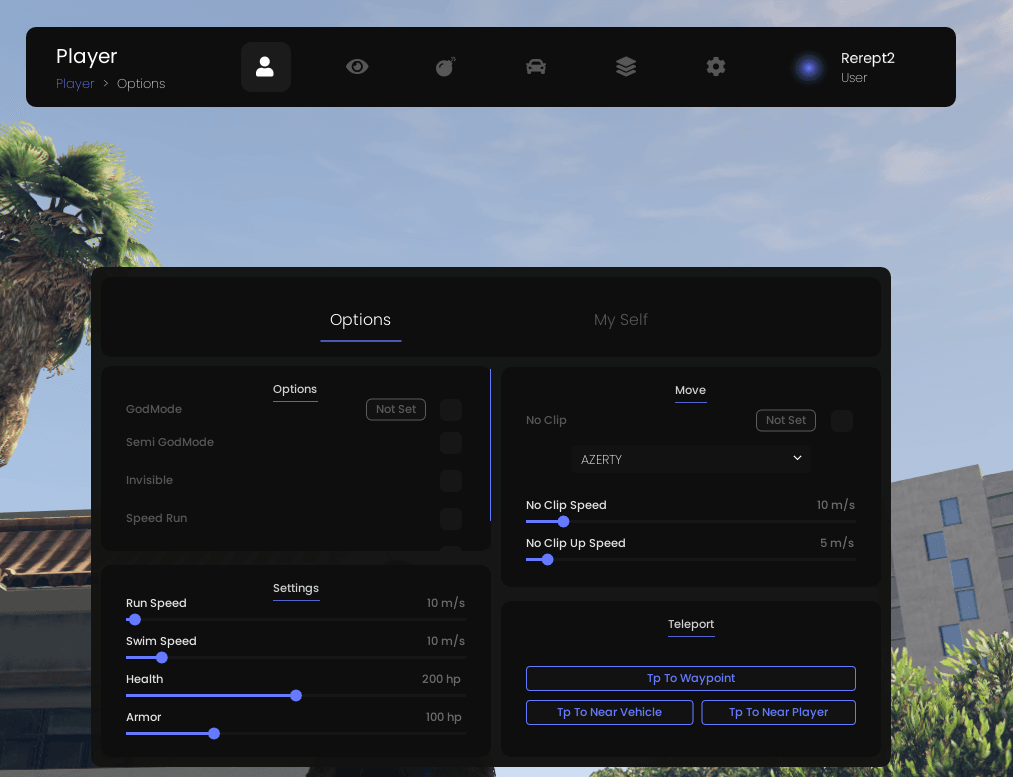Open the car vehicle section icon
Screen dimensions: 1013x777
pos(536,67)
